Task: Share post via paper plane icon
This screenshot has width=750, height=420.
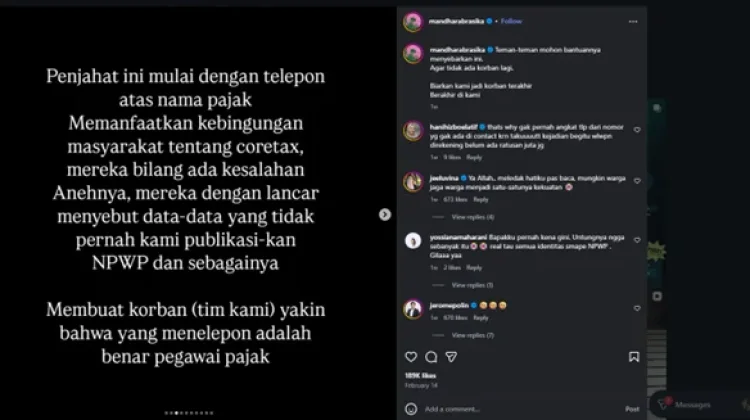Action: (x=451, y=357)
